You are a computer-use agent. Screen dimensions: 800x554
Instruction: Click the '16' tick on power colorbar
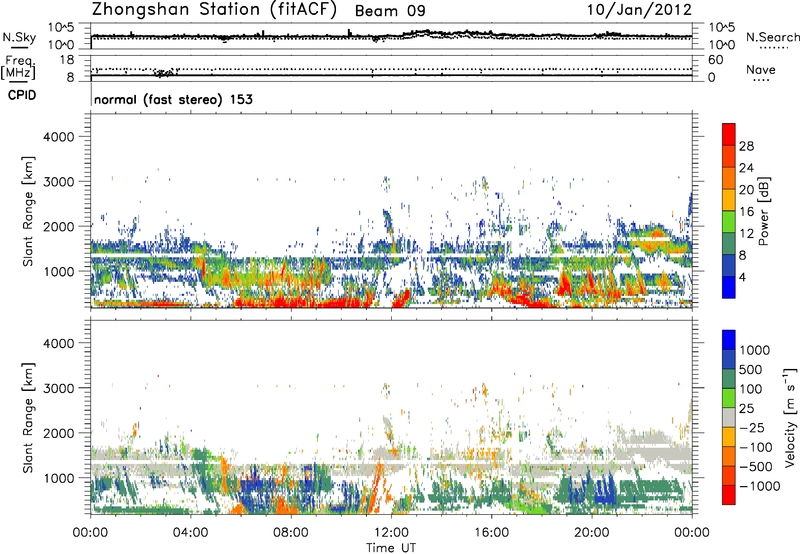pyautogui.click(x=746, y=212)
